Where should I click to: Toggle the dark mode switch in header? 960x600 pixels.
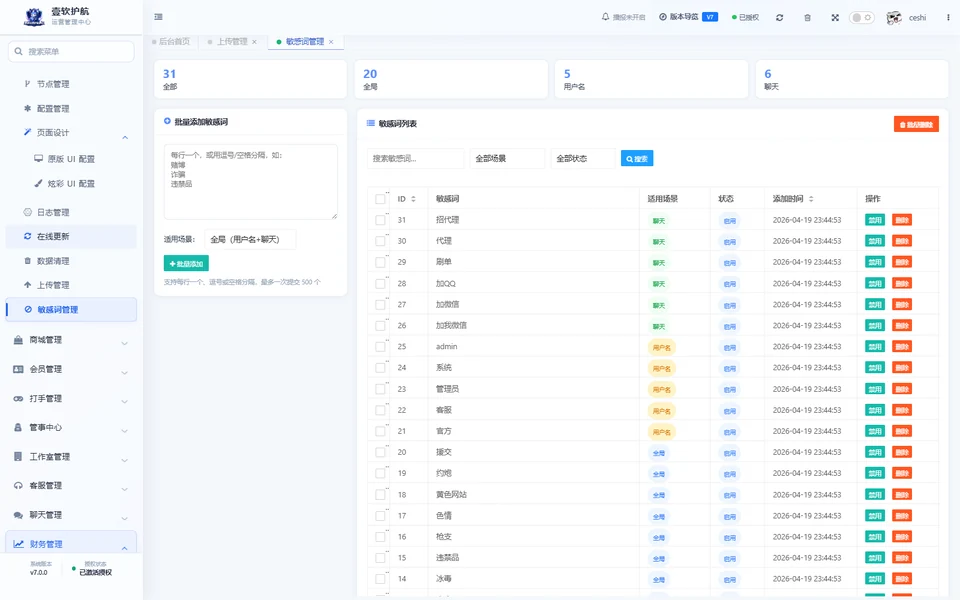tap(861, 18)
